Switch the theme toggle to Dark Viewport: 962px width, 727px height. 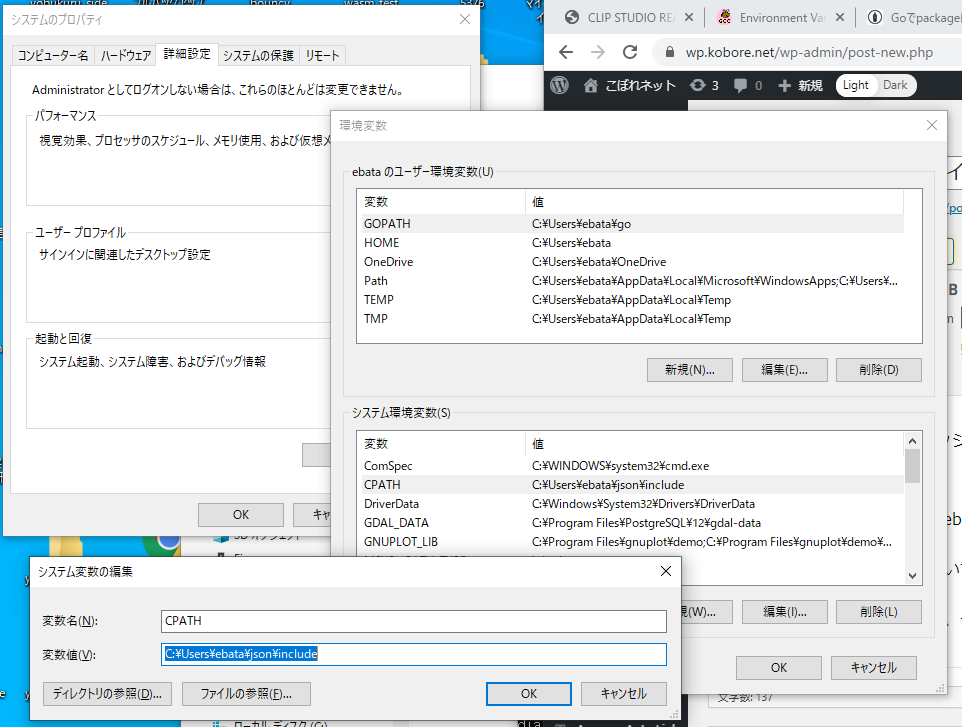tap(895, 85)
